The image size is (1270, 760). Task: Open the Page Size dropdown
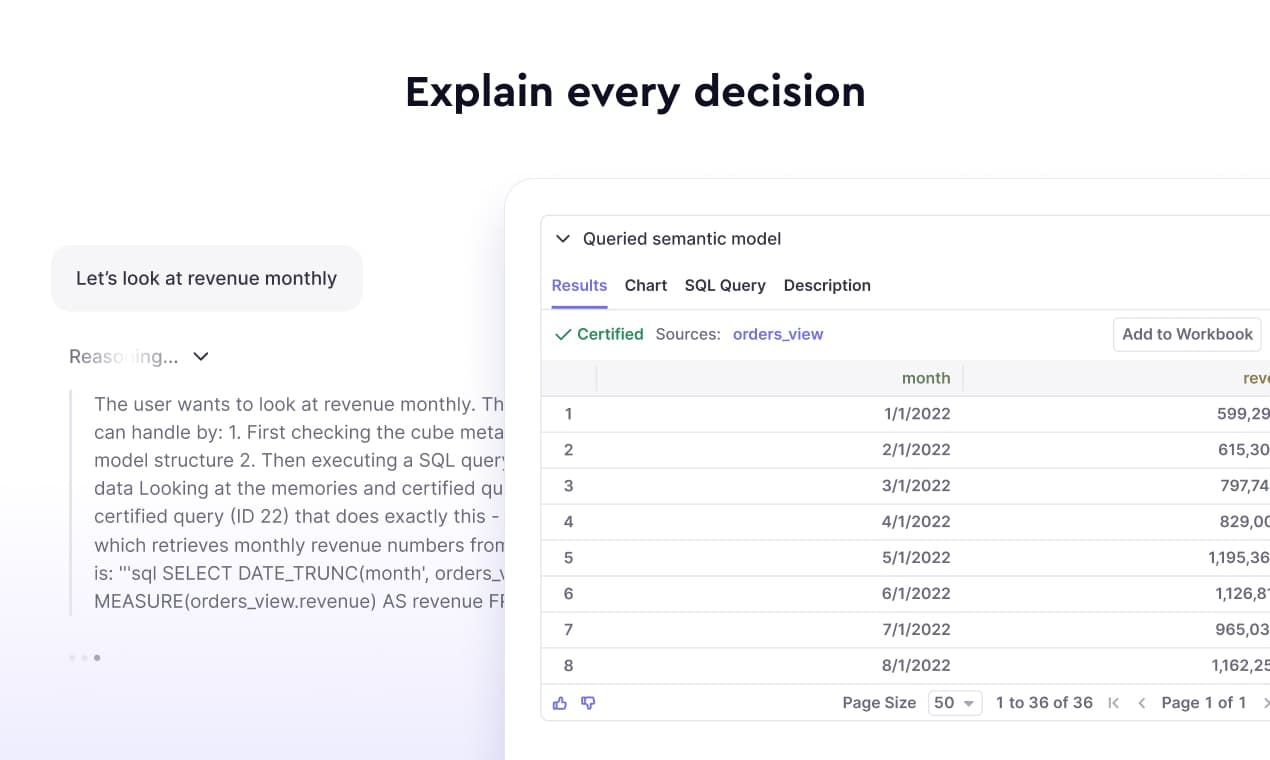pyautogui.click(x=954, y=703)
